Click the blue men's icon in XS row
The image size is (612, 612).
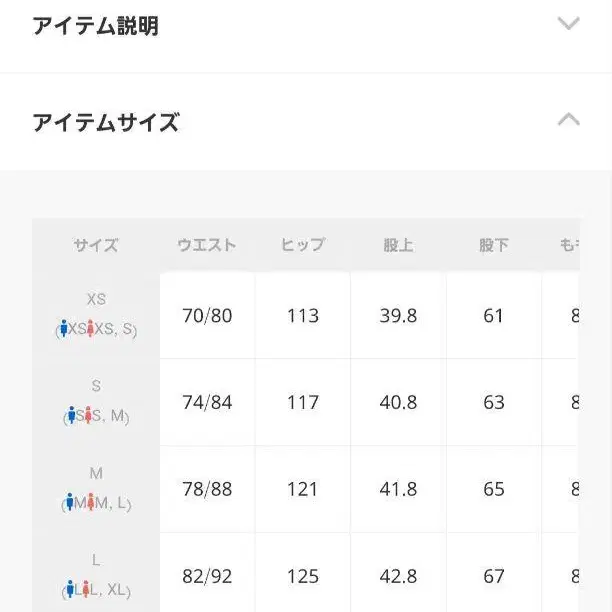pos(64,329)
